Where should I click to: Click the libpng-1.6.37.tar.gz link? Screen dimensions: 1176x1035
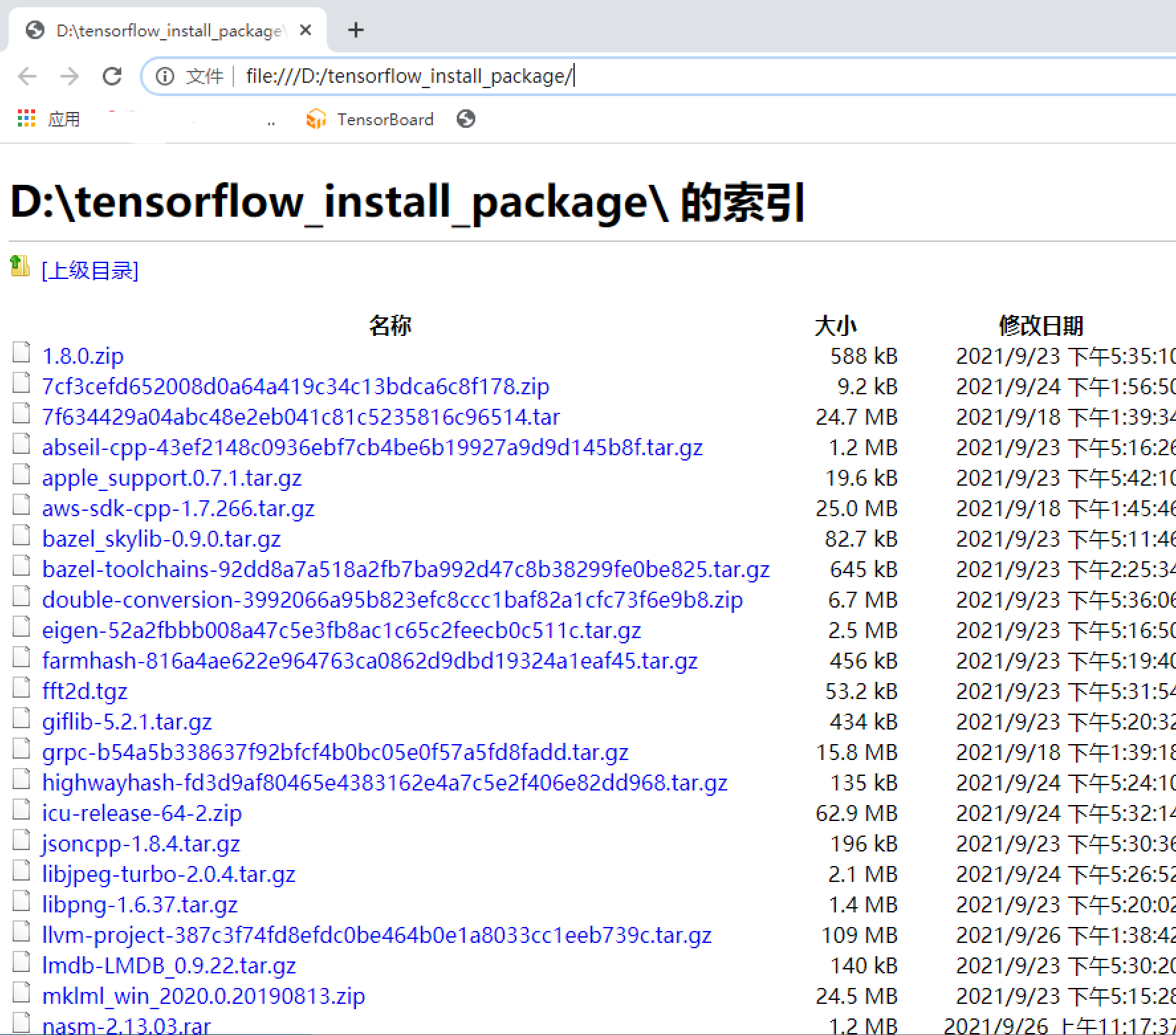139,904
